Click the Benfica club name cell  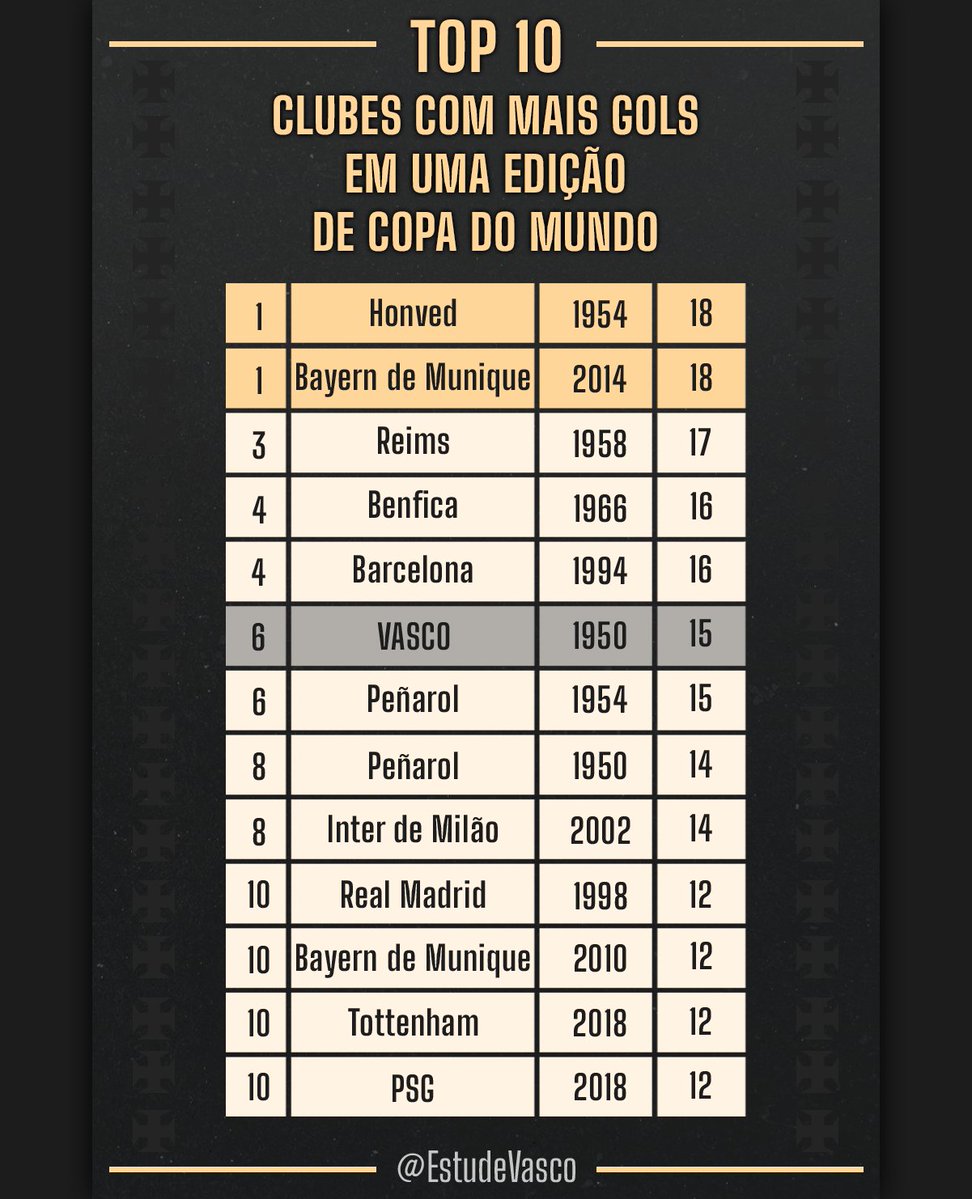click(412, 506)
